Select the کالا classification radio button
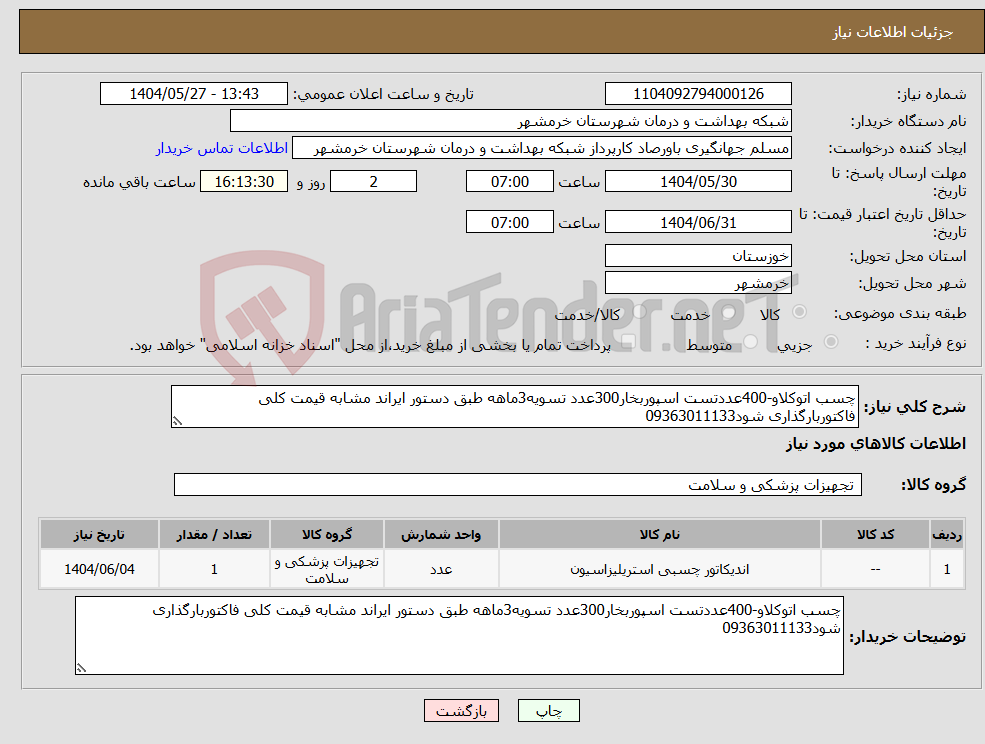This screenshot has width=985, height=744. tap(799, 312)
